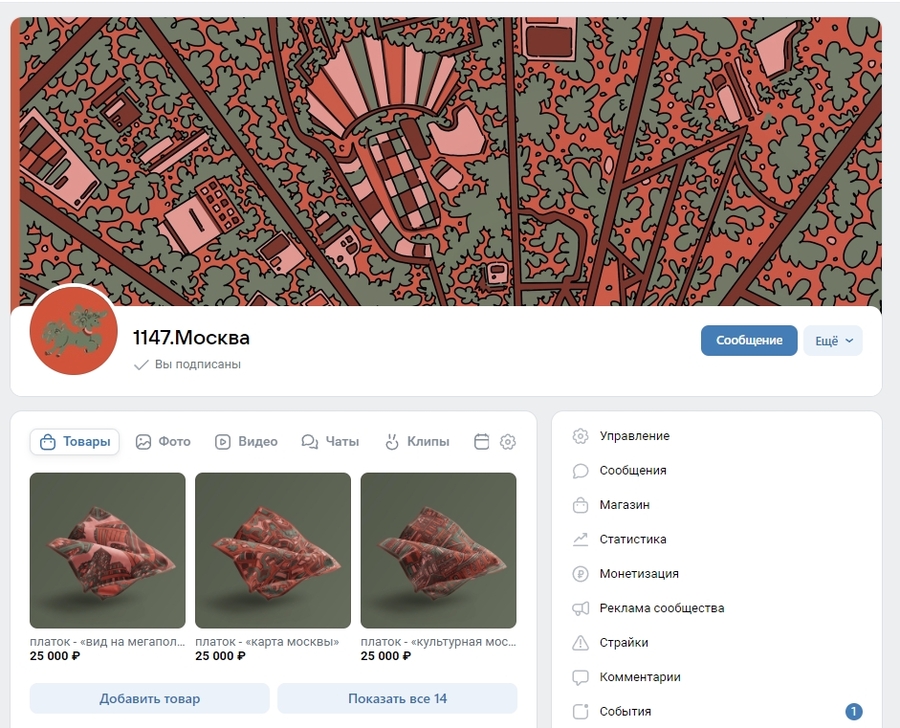
Task: Open Управление with the gear icon in sidebar
Action: point(634,436)
